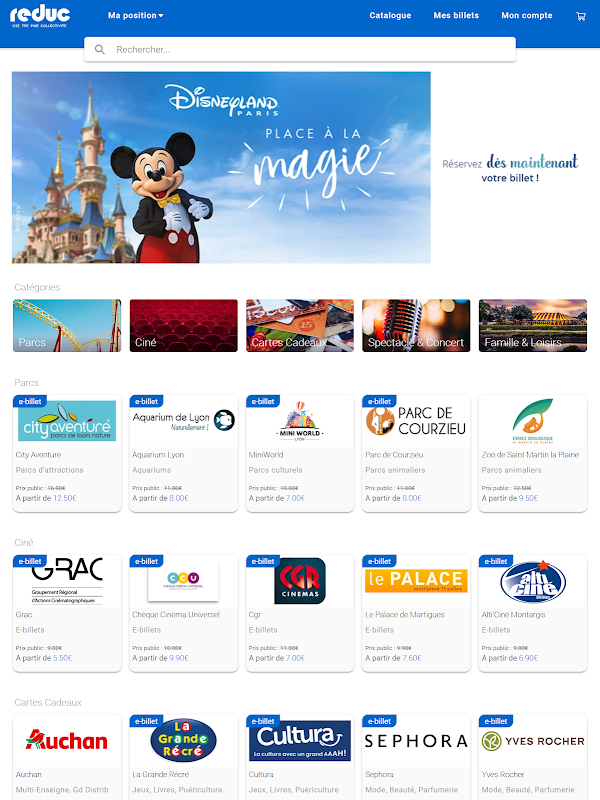Viewport: 600px width, 800px height.
Task: Open the shopping cart icon
Action: [x=581, y=16]
